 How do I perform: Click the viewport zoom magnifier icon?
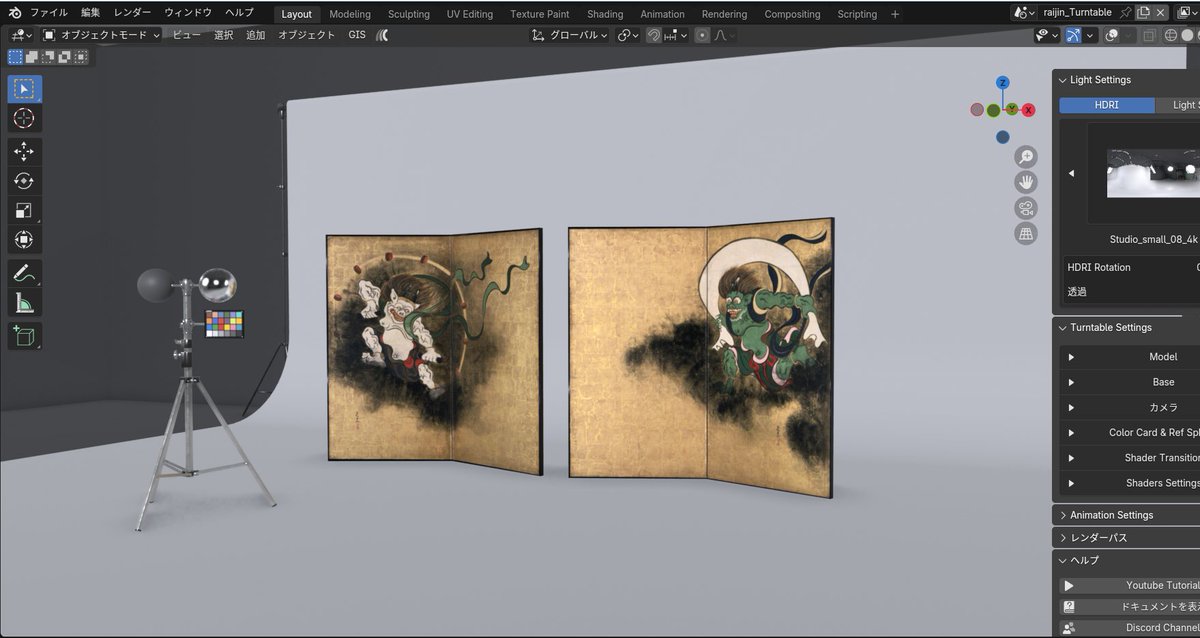tap(1025, 157)
